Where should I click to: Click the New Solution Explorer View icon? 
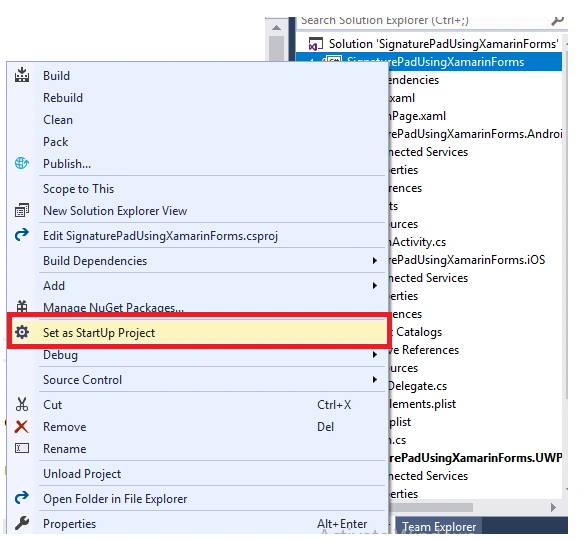22,210
